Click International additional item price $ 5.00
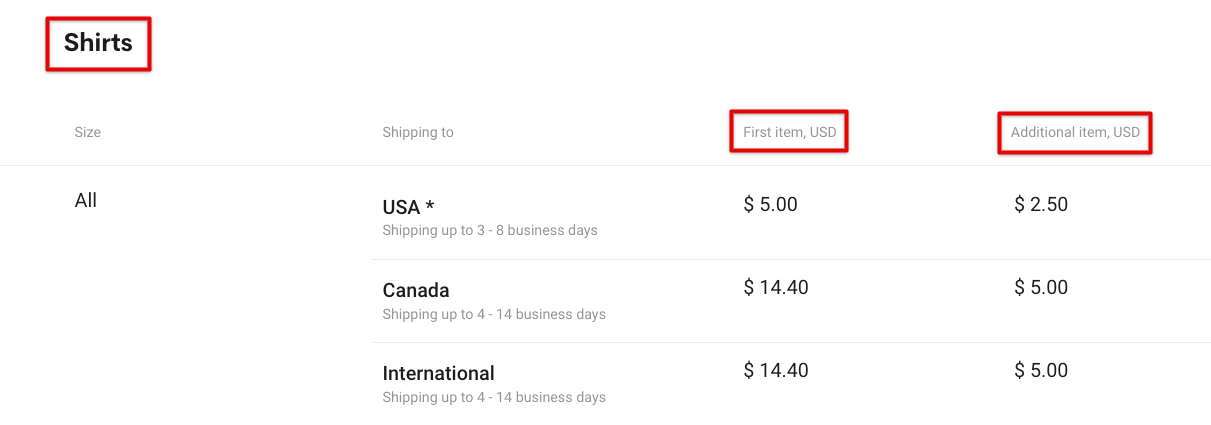The image size is (1211, 425). coord(1041,370)
